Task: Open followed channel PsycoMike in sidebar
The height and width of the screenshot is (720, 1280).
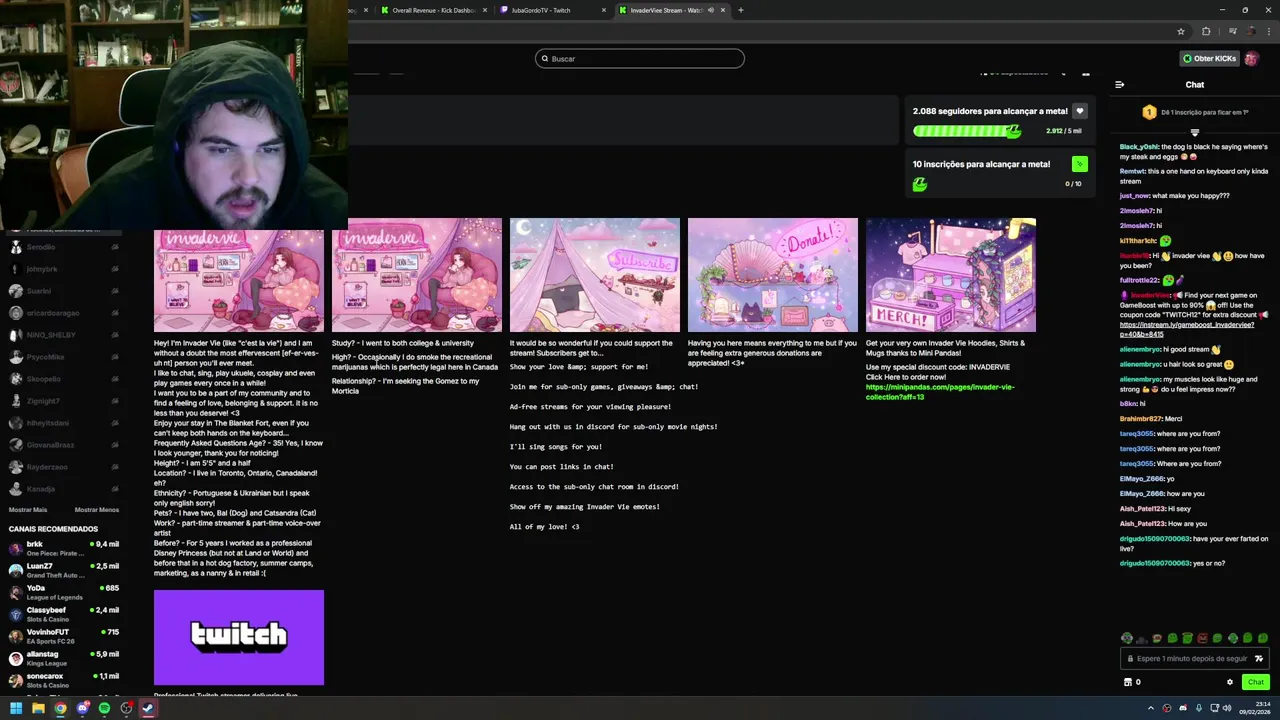Action: (x=64, y=357)
